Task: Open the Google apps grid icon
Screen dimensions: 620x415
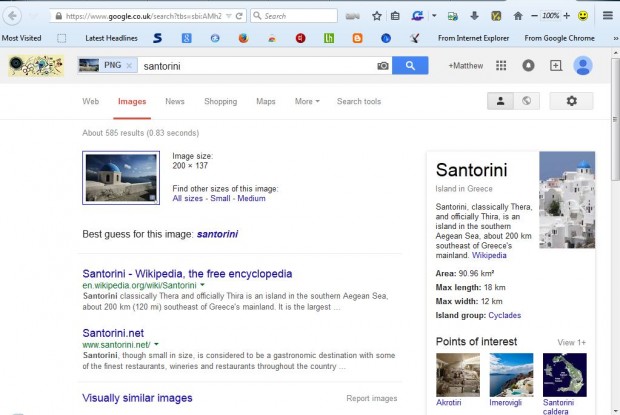Action: click(x=501, y=65)
